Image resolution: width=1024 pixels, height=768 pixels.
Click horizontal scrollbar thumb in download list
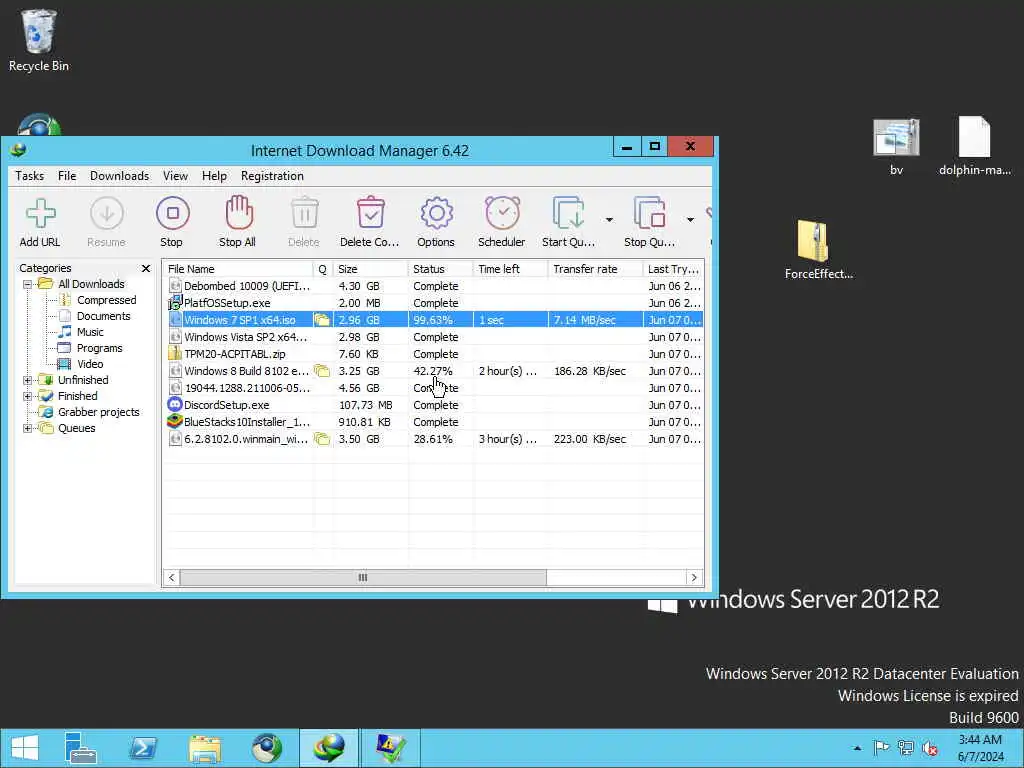point(363,577)
